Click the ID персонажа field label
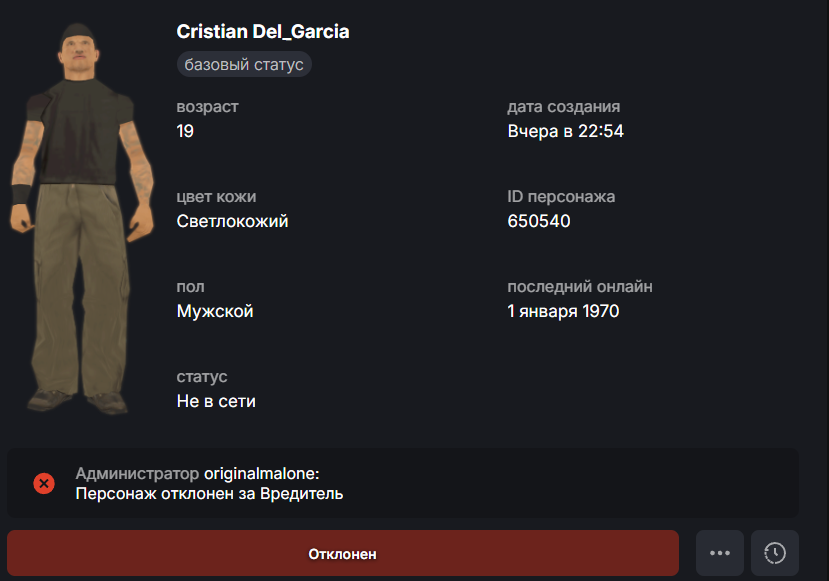 tap(561, 197)
